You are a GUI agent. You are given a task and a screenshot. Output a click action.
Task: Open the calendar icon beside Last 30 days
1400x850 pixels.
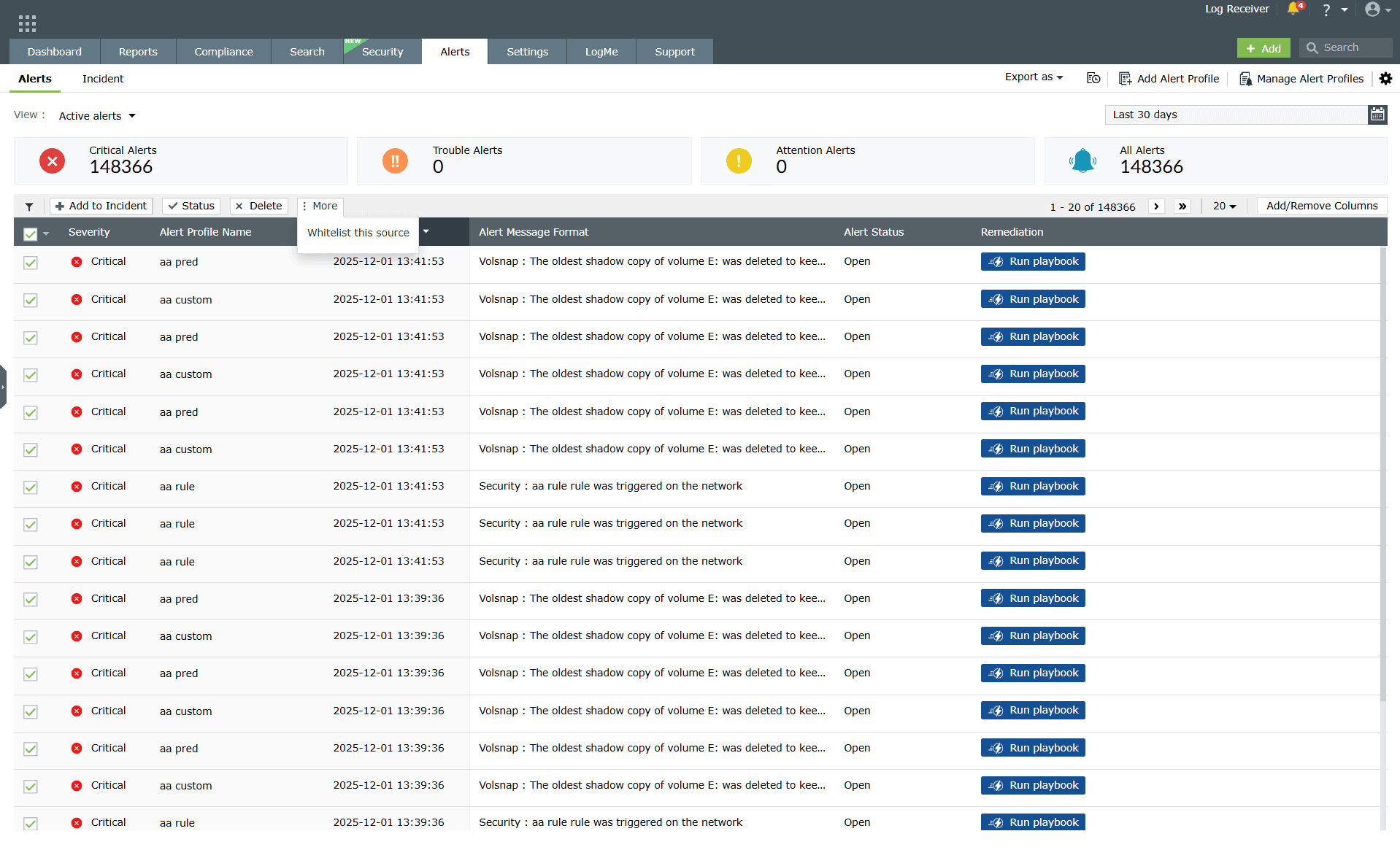click(1377, 115)
